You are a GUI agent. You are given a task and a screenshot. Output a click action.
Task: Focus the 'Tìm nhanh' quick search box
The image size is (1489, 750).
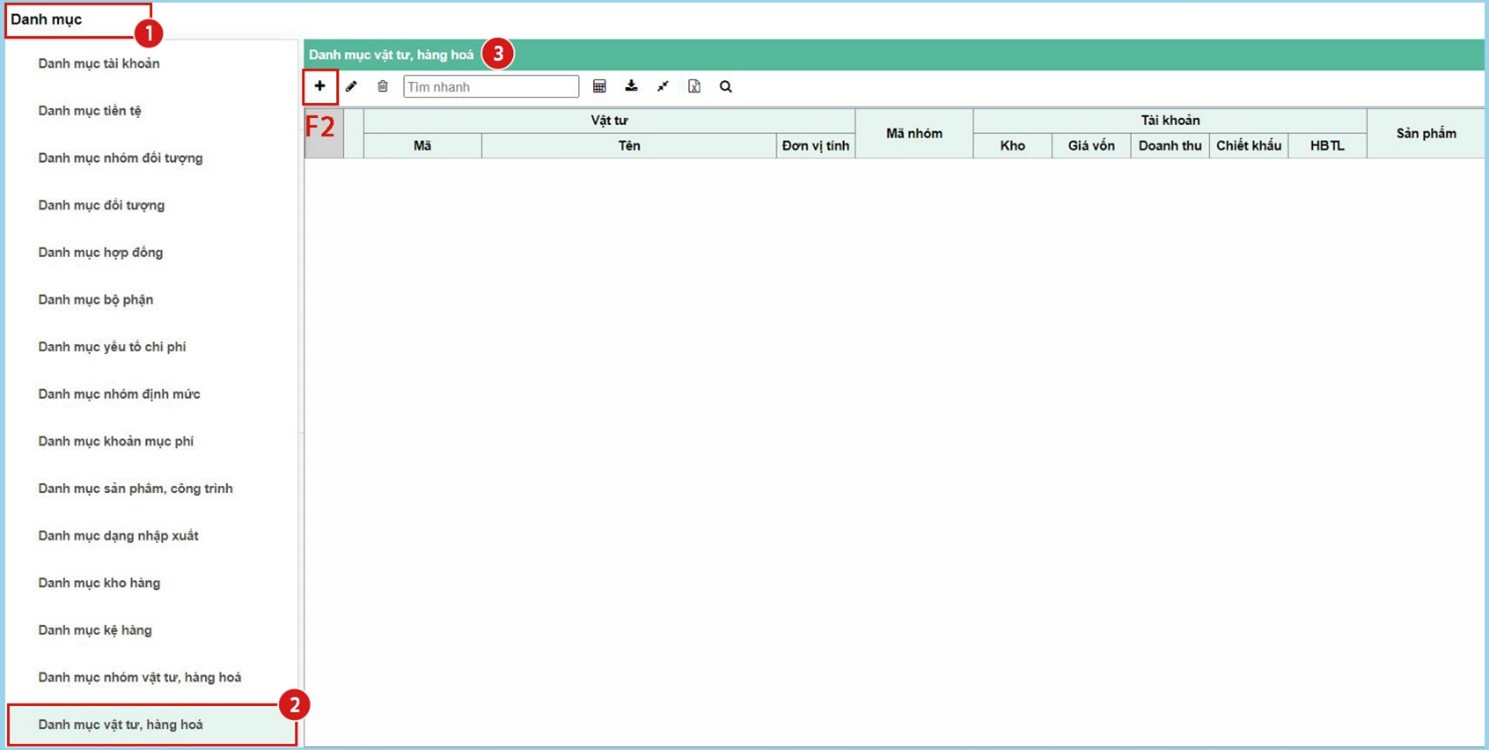490,87
